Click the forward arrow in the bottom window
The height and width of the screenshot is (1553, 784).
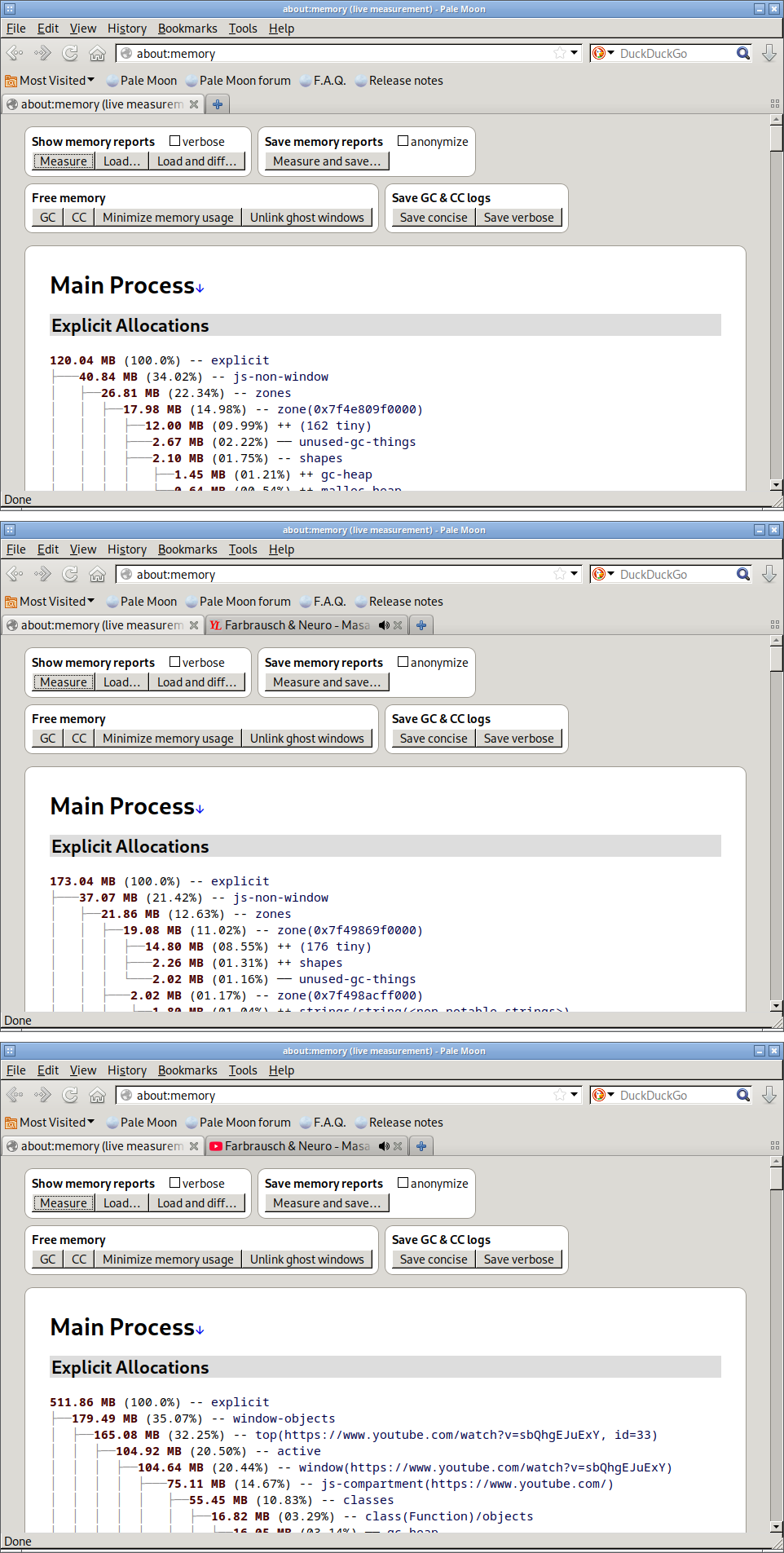point(42,1095)
